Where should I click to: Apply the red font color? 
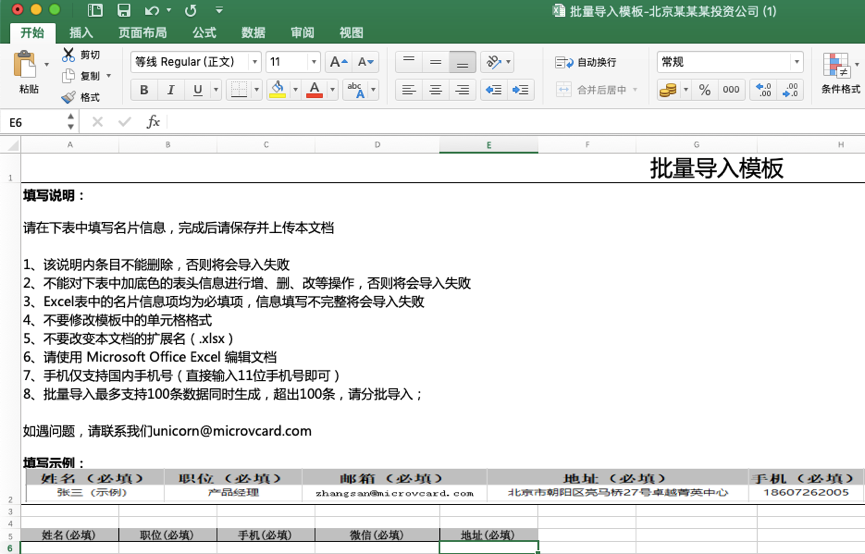[314, 89]
